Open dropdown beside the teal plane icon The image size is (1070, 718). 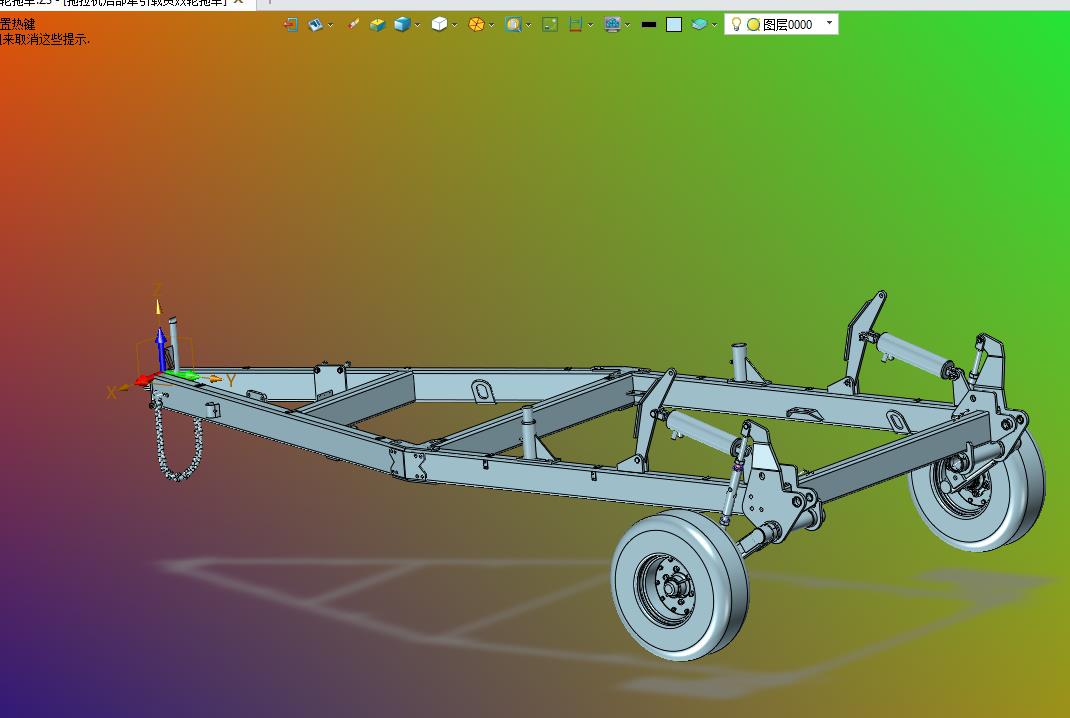click(x=714, y=25)
